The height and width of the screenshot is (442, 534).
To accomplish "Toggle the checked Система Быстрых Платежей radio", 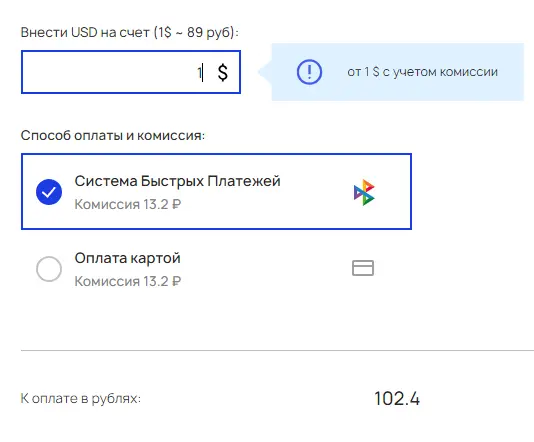I will [49, 192].
